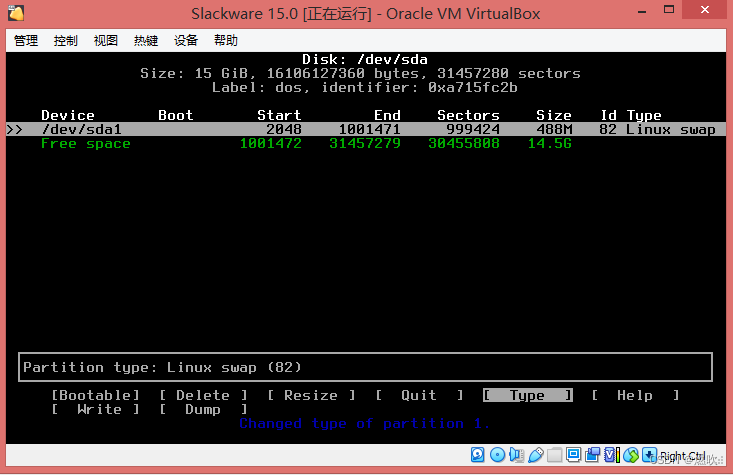Click the 1001471 end sector value
The width and height of the screenshot is (733, 475).
tap(369, 130)
